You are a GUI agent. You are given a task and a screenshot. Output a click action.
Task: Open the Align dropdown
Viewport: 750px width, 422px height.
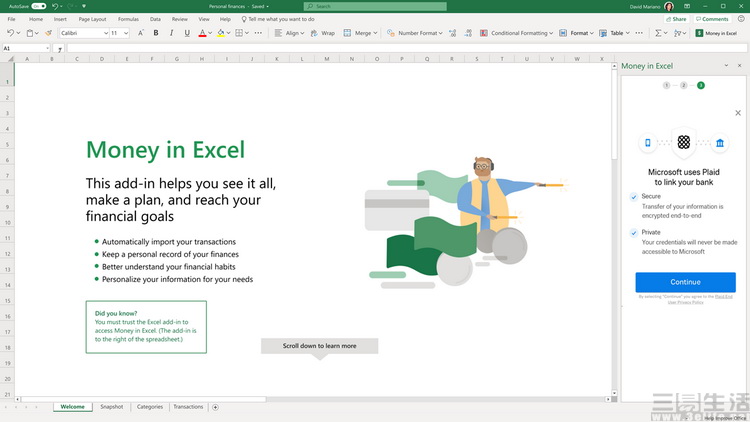[289, 33]
